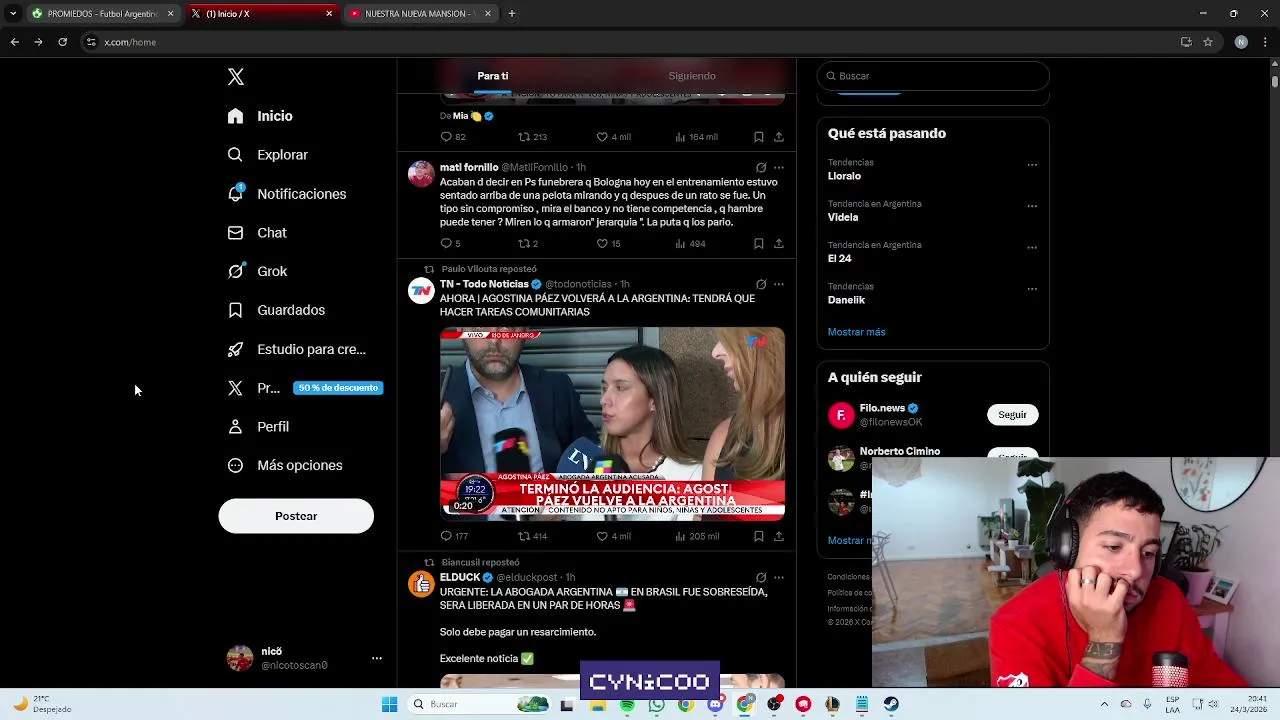Open Guardados bookmarks page
The width and height of the screenshot is (1280, 720).
275,310
